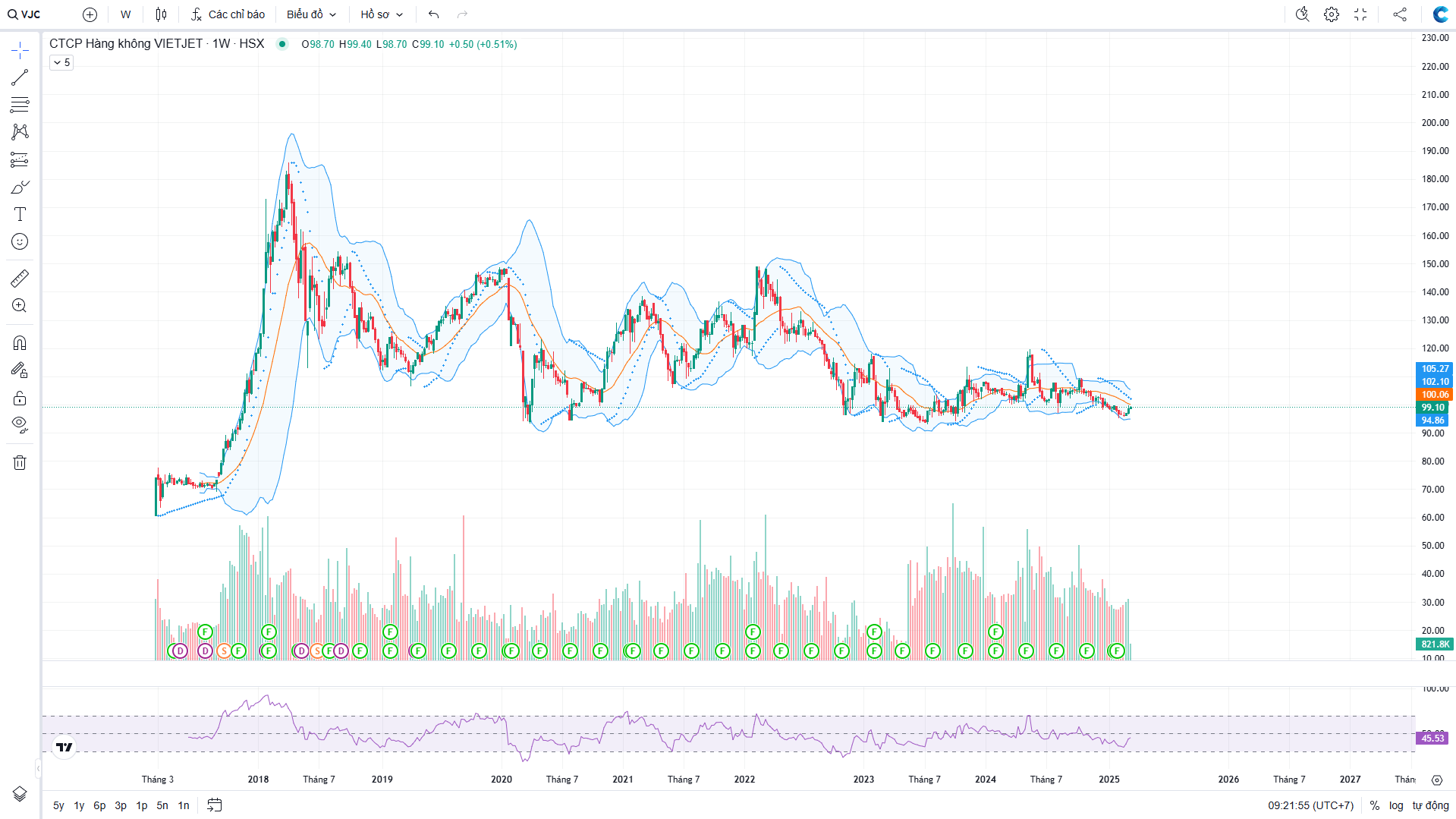Select the ruler measure tool
The width and height of the screenshot is (1456, 819).
(x=20, y=279)
